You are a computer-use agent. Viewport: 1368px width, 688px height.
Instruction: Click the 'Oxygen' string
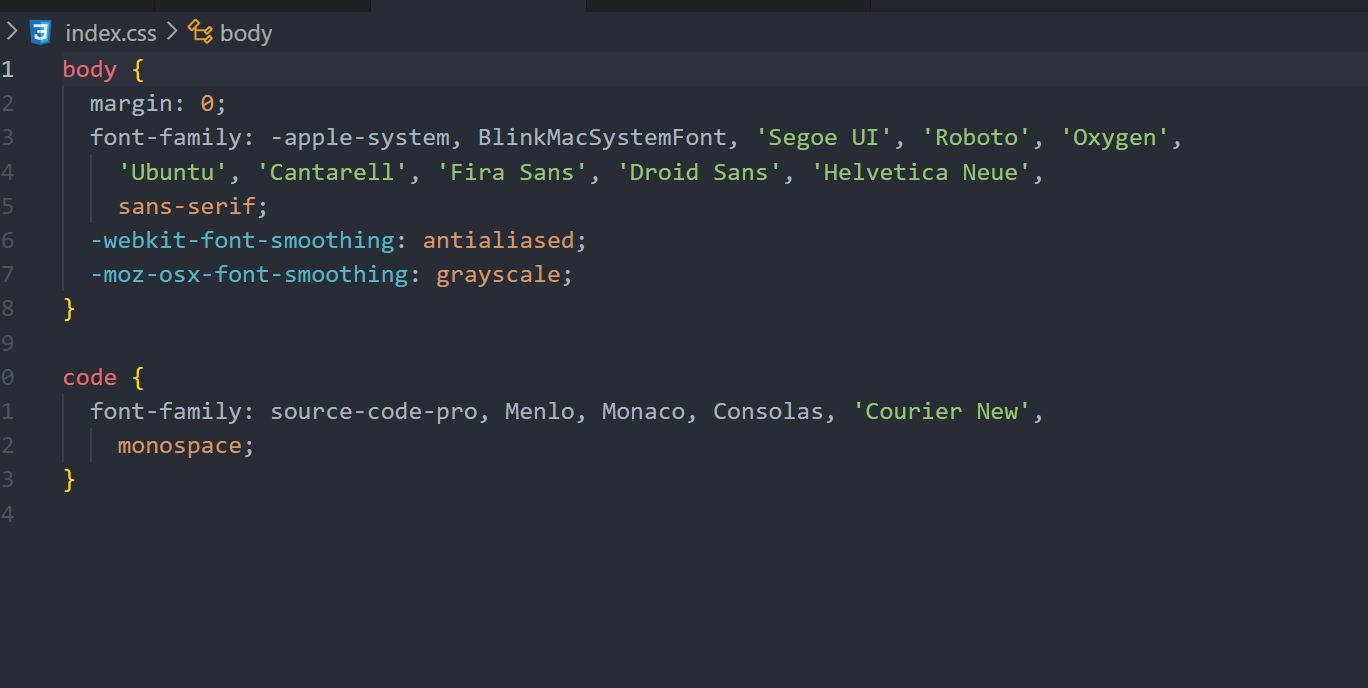[1114, 137]
